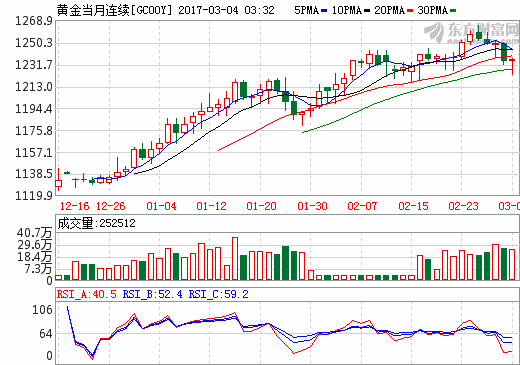Click the first candlestick near 12-16
This screenshot has height=365, width=520.
click(59, 180)
